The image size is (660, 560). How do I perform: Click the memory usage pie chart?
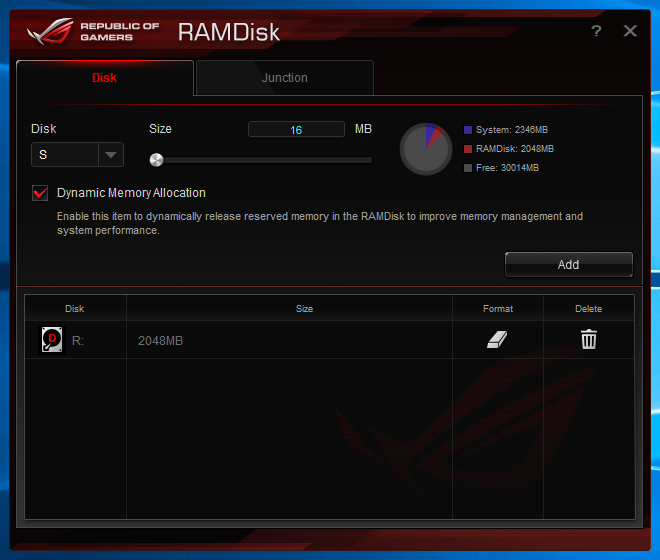[x=426, y=149]
